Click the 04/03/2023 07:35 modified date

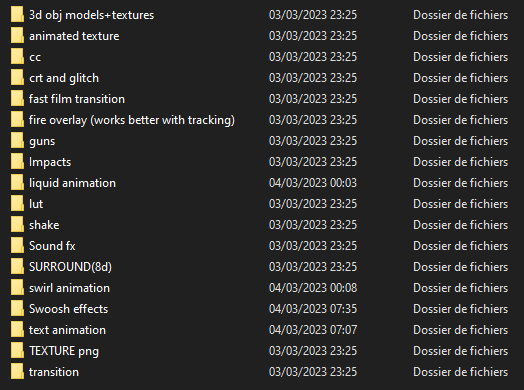pos(313,309)
